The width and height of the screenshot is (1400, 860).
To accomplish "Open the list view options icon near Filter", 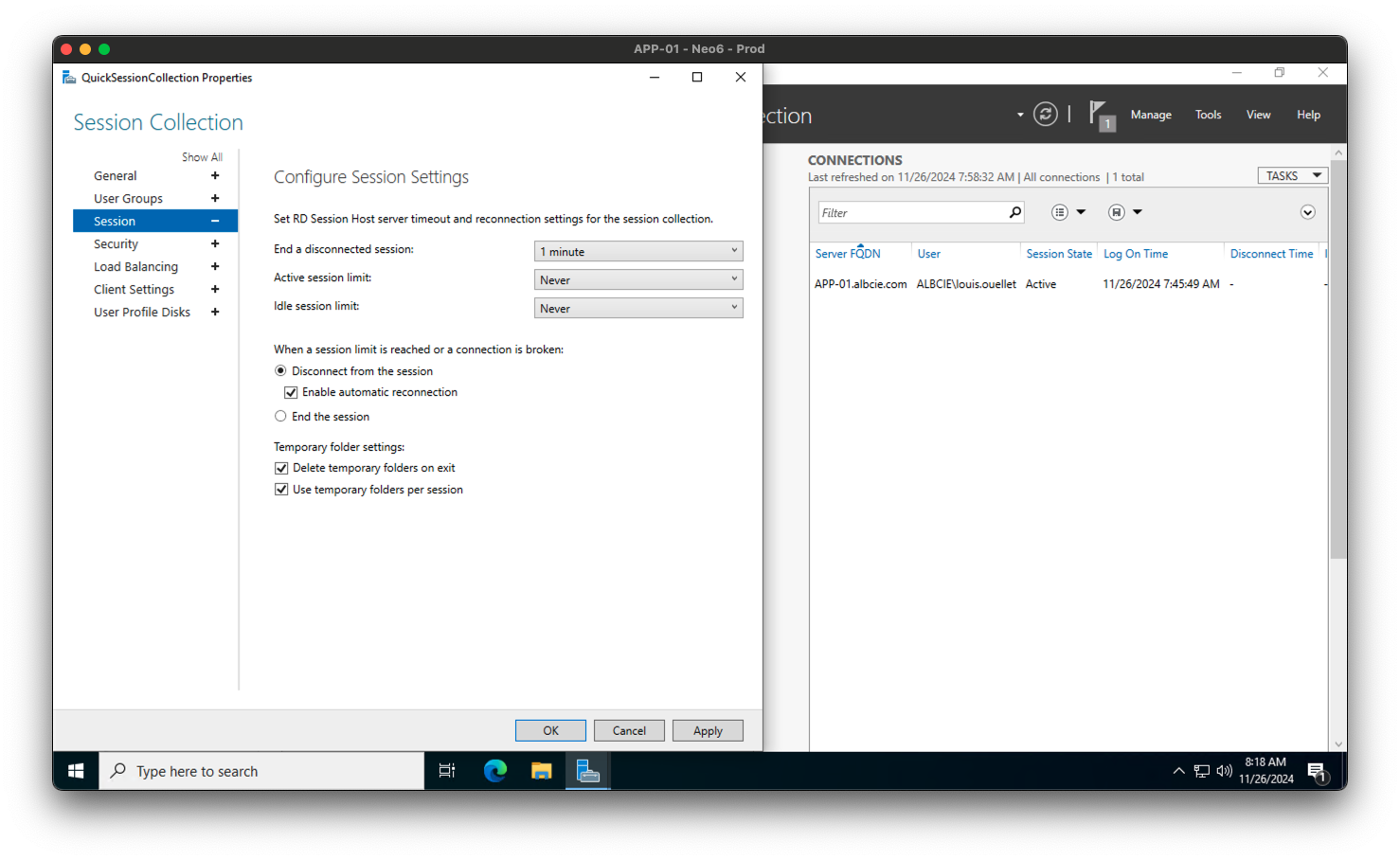I will click(x=1060, y=212).
